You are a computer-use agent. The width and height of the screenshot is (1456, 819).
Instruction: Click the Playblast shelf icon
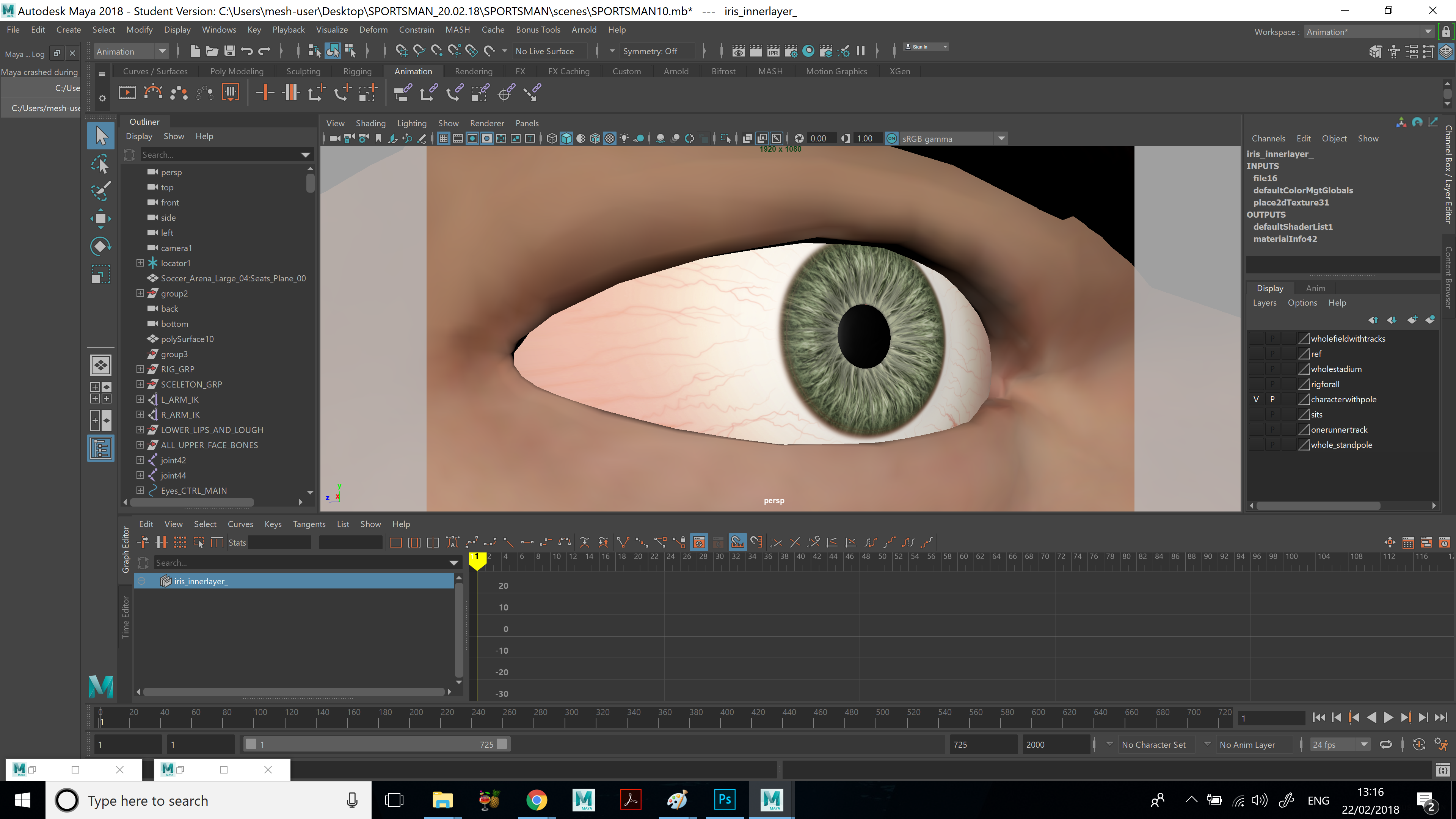[x=127, y=92]
